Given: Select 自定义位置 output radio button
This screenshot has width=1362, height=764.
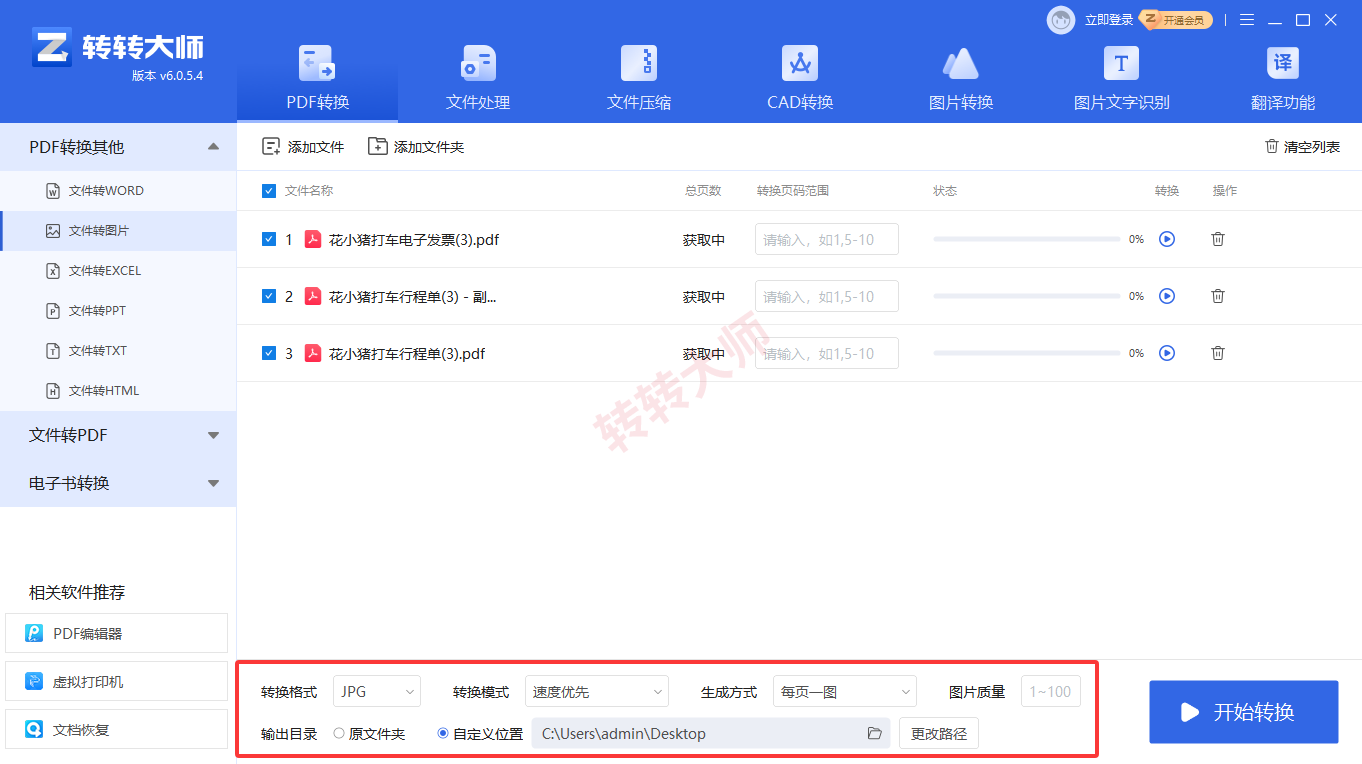Looking at the screenshot, I should point(443,733).
